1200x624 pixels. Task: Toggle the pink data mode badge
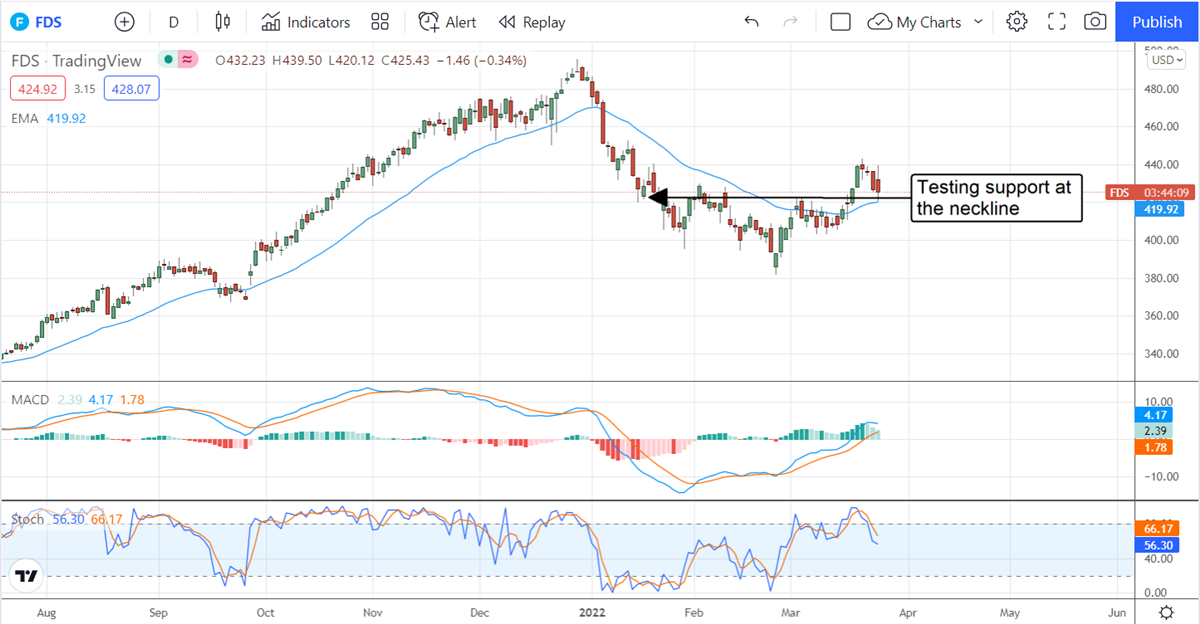pos(186,60)
